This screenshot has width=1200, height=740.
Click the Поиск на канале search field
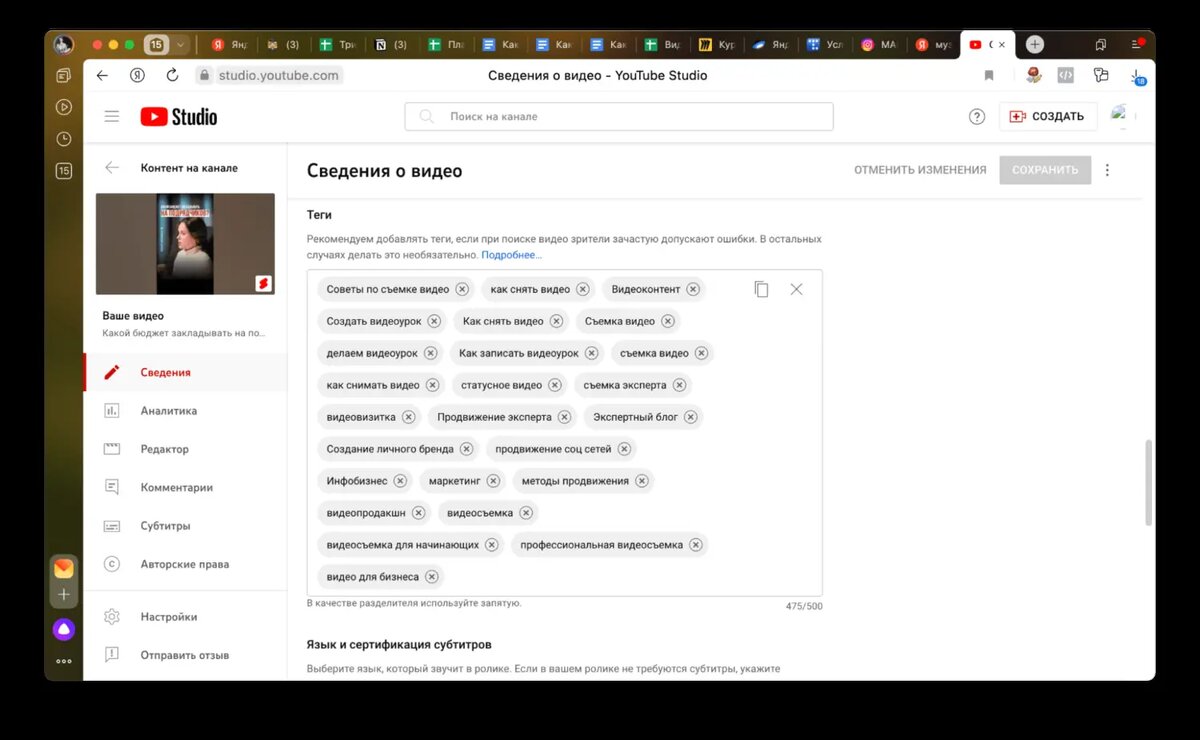[x=619, y=116]
